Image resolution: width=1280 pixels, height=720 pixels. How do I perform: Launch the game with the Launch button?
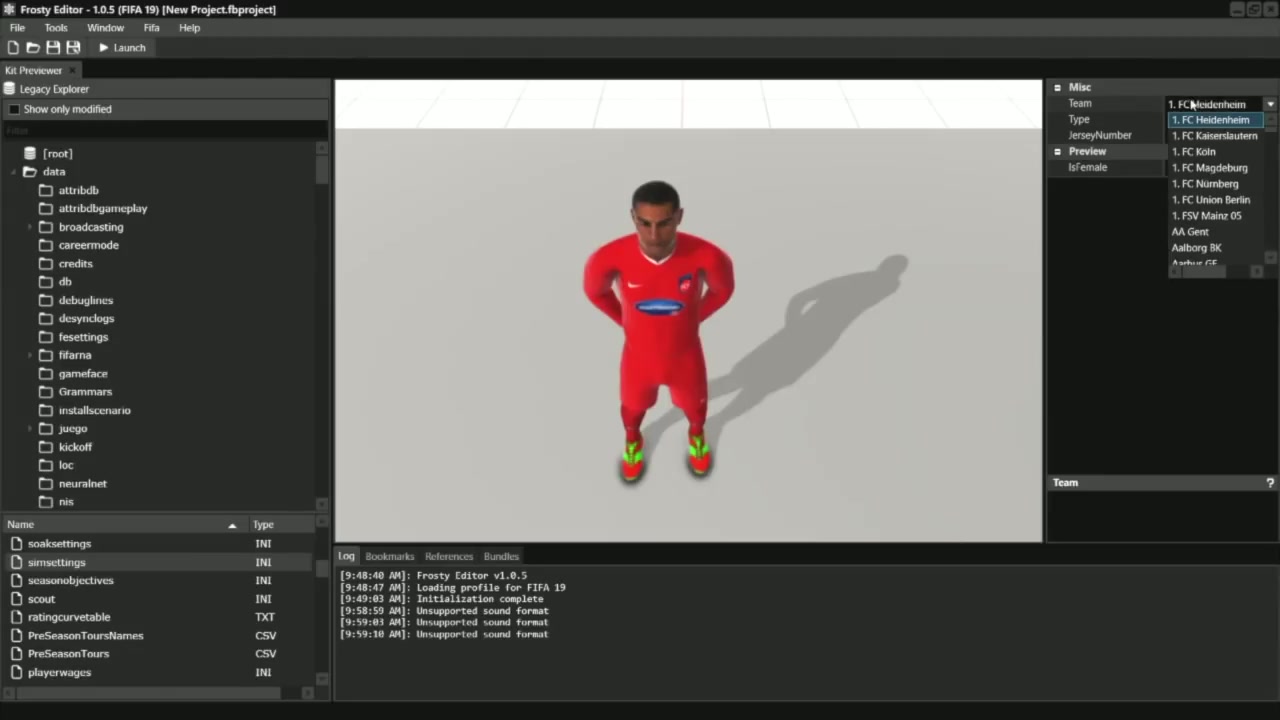click(122, 48)
